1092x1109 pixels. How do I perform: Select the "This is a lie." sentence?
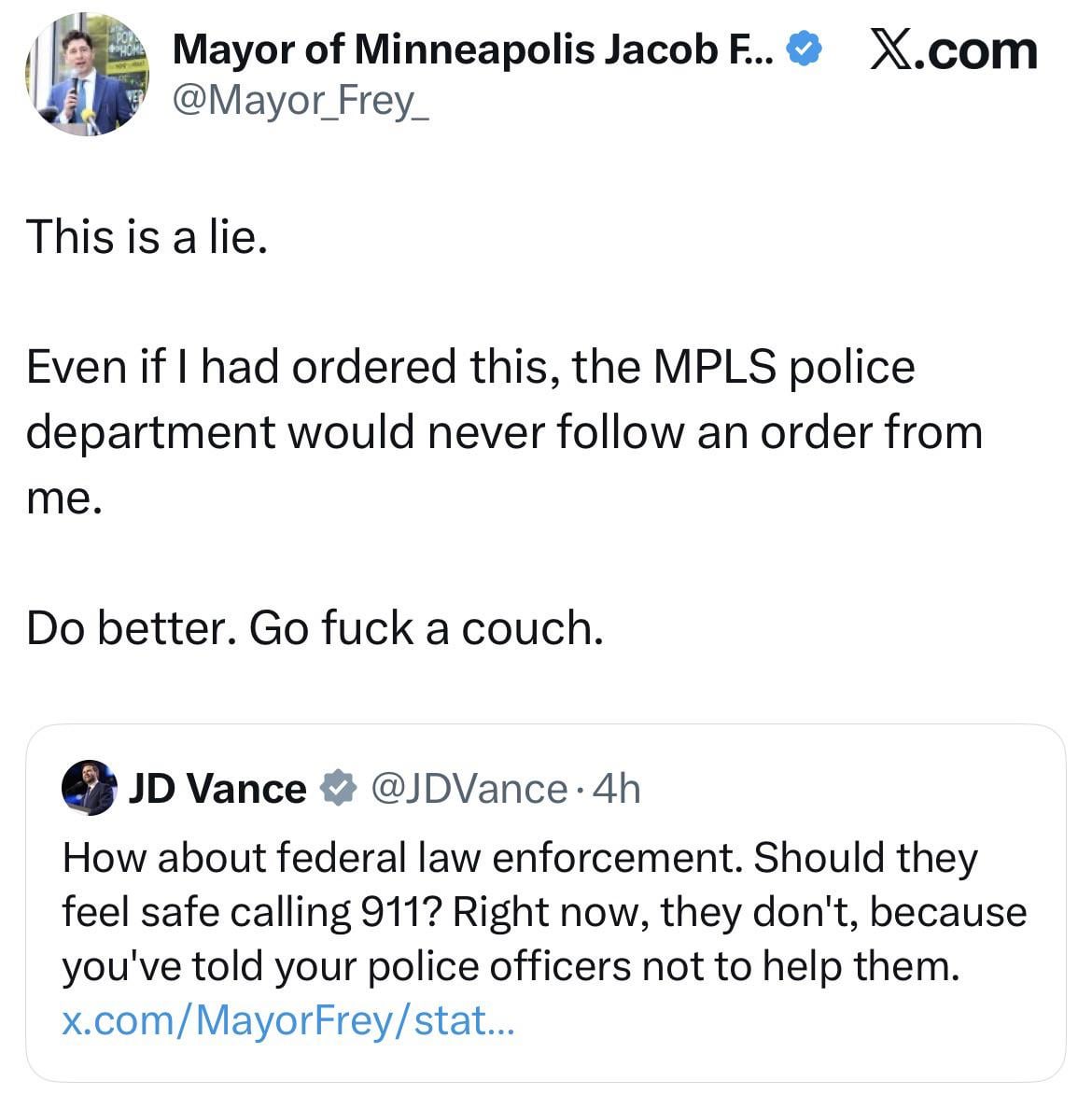pos(147,236)
